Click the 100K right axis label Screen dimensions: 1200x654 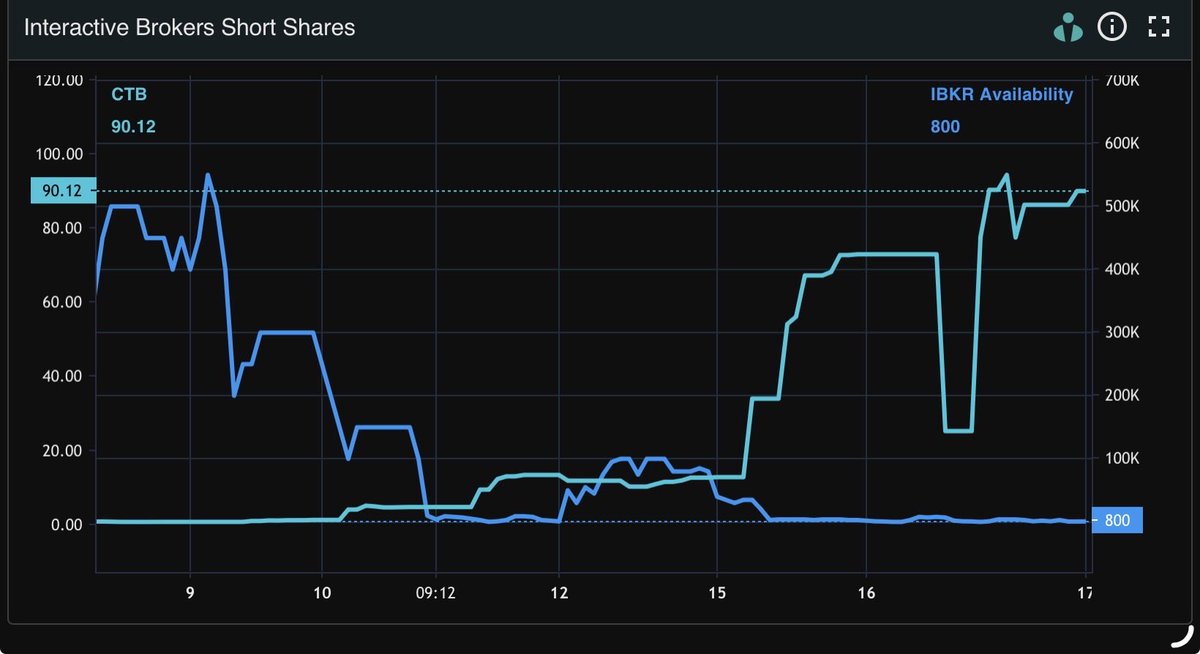tap(1121, 458)
